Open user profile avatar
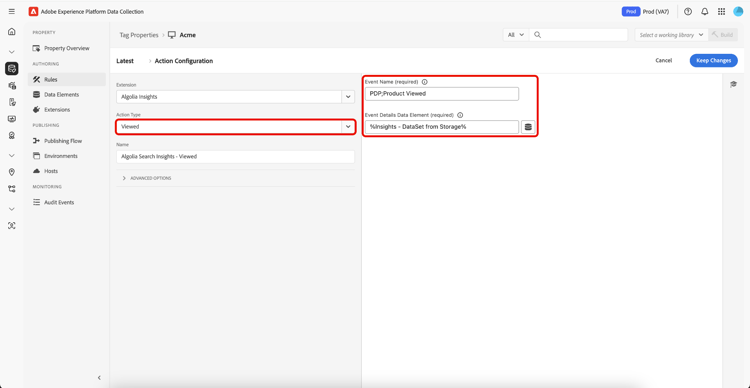 pos(738,11)
